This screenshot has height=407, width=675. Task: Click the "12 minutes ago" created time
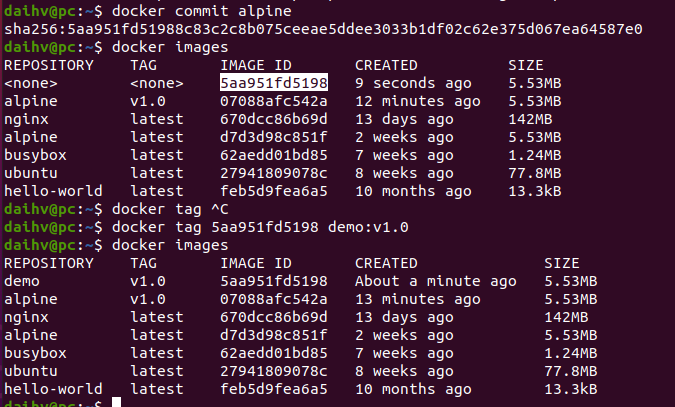(x=417, y=100)
